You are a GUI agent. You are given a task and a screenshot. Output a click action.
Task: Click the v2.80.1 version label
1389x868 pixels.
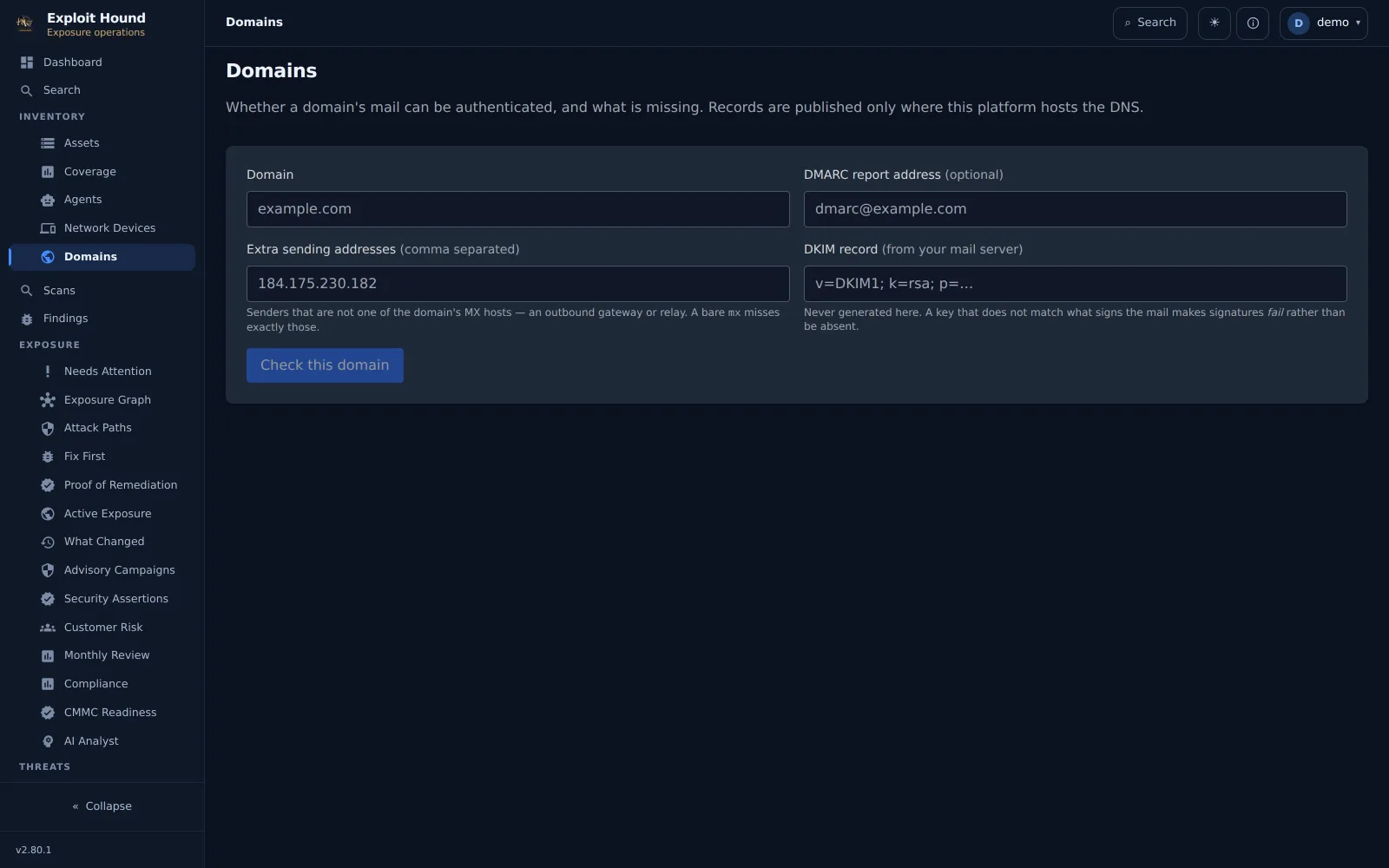34,850
